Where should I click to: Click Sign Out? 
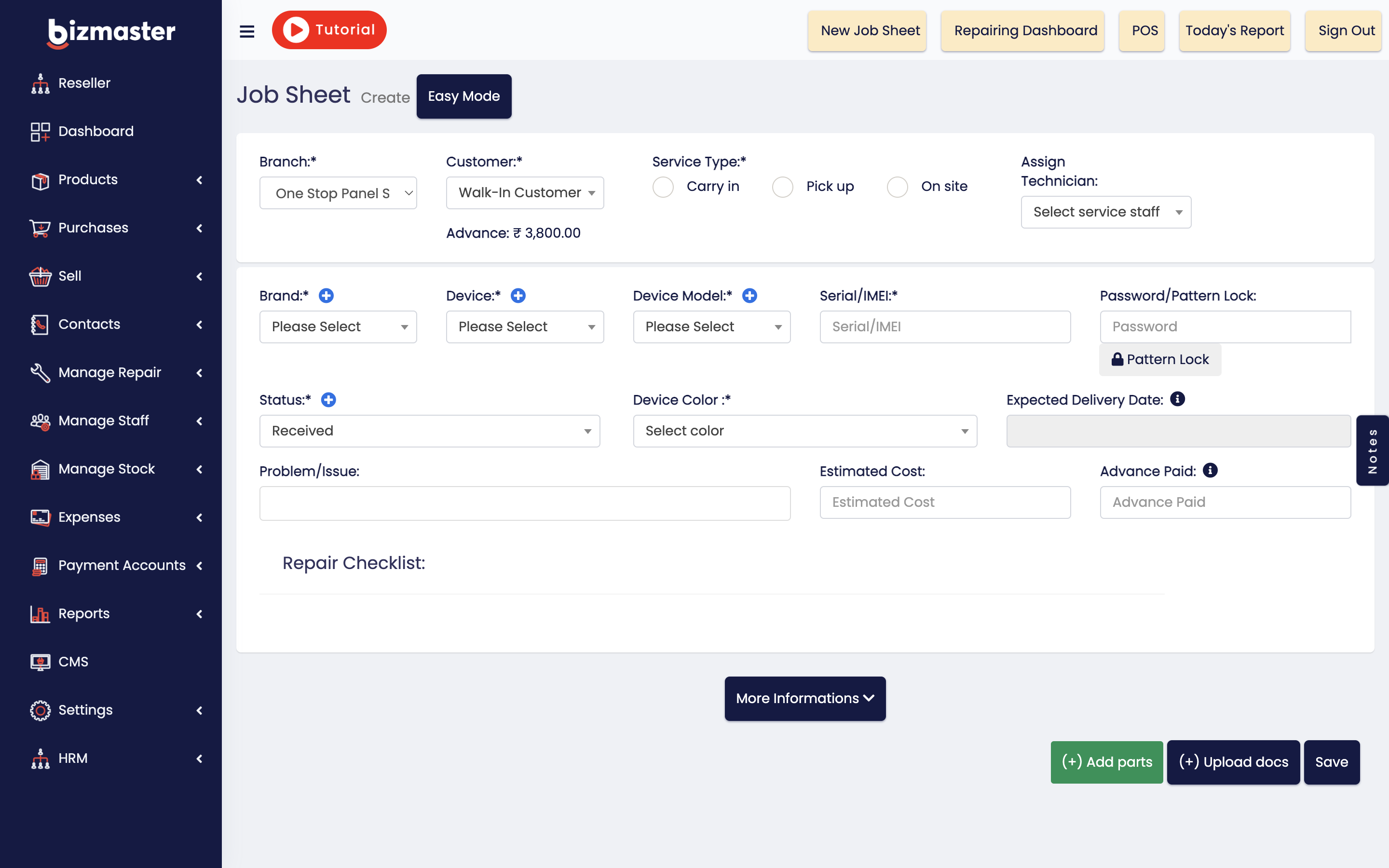1344,31
